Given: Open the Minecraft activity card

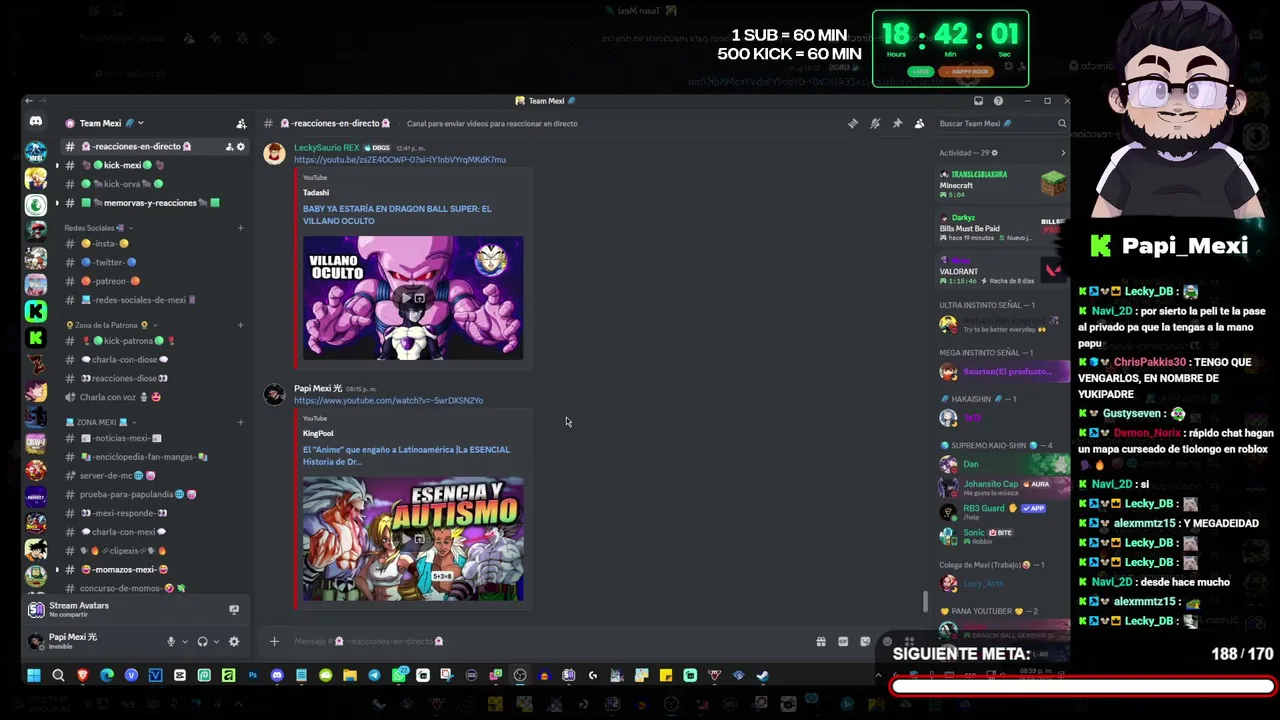Looking at the screenshot, I should 1003,184.
